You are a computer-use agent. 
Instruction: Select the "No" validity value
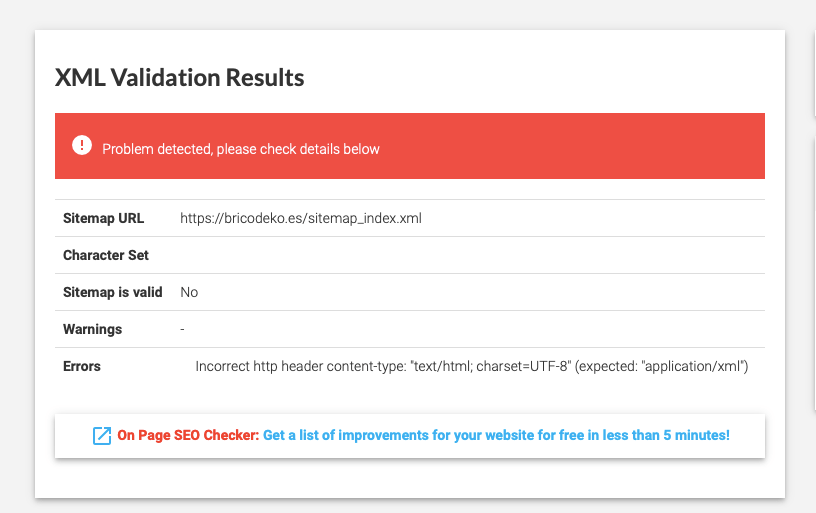pyautogui.click(x=189, y=292)
